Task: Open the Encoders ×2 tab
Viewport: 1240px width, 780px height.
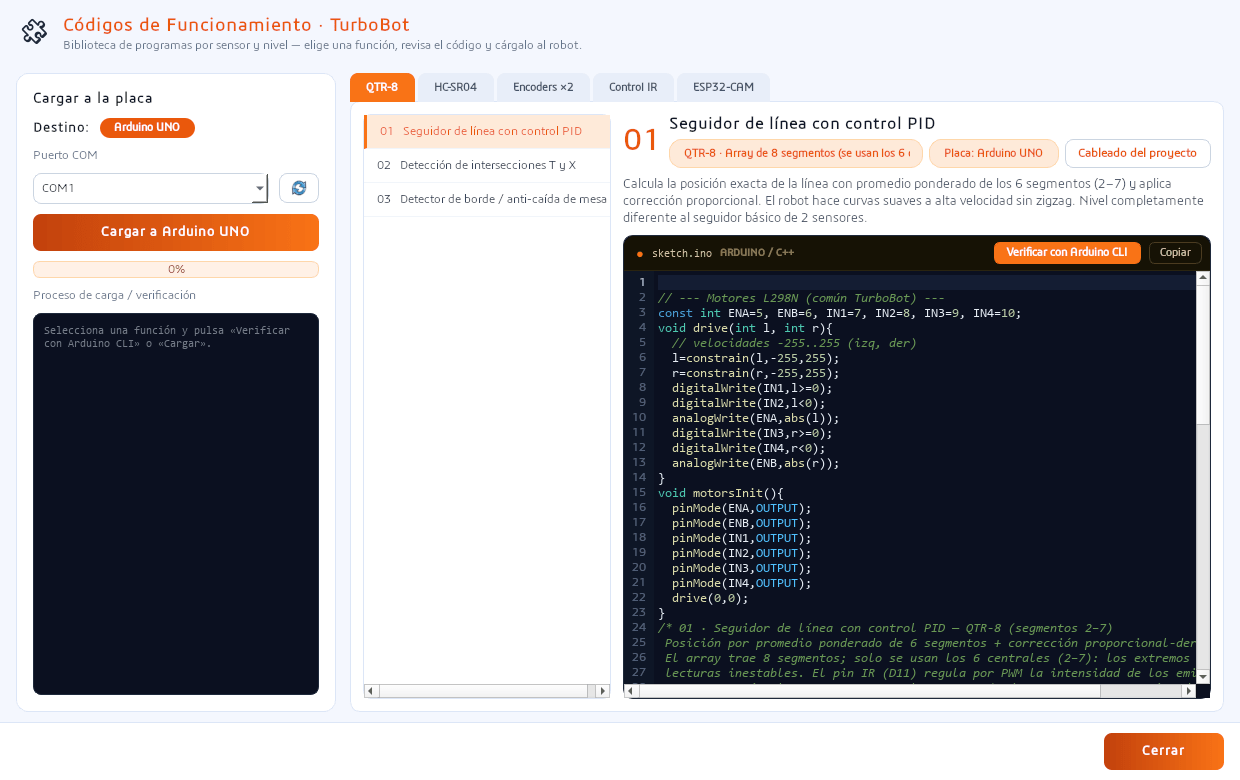Action: 543,87
